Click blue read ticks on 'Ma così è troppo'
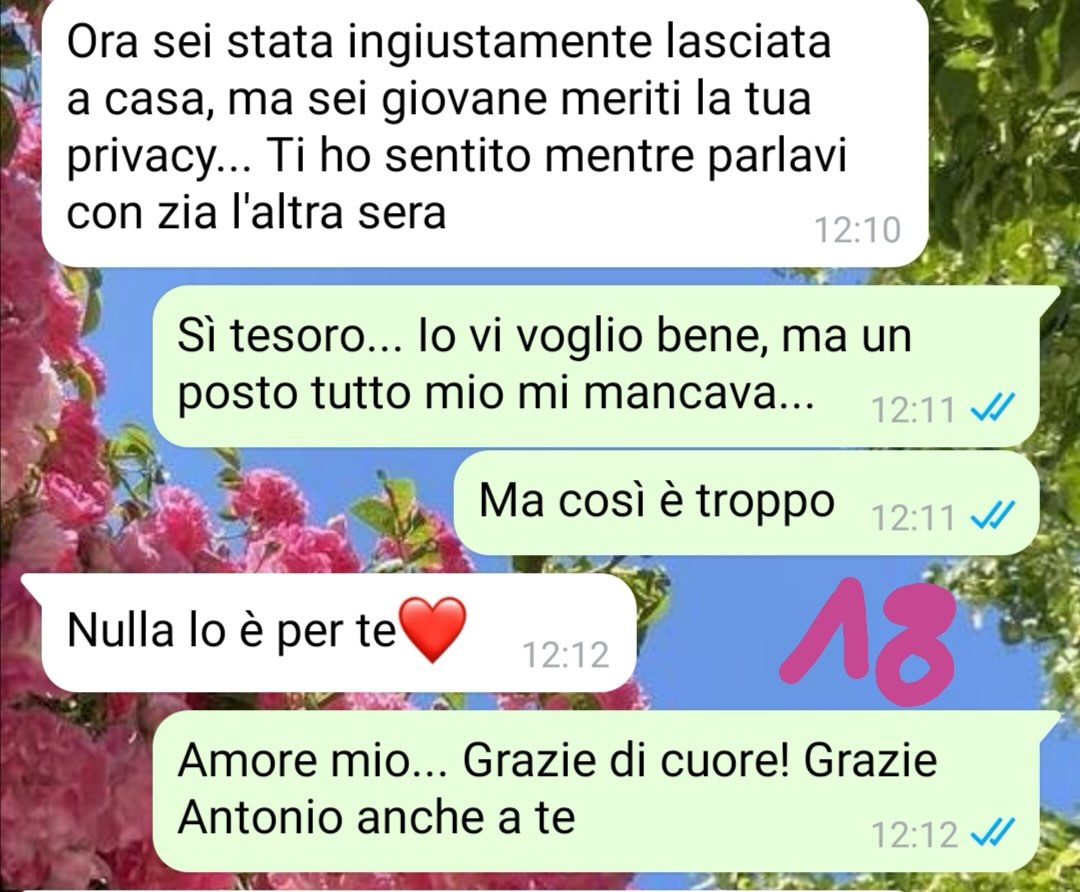This screenshot has width=1080, height=892. (x=991, y=516)
